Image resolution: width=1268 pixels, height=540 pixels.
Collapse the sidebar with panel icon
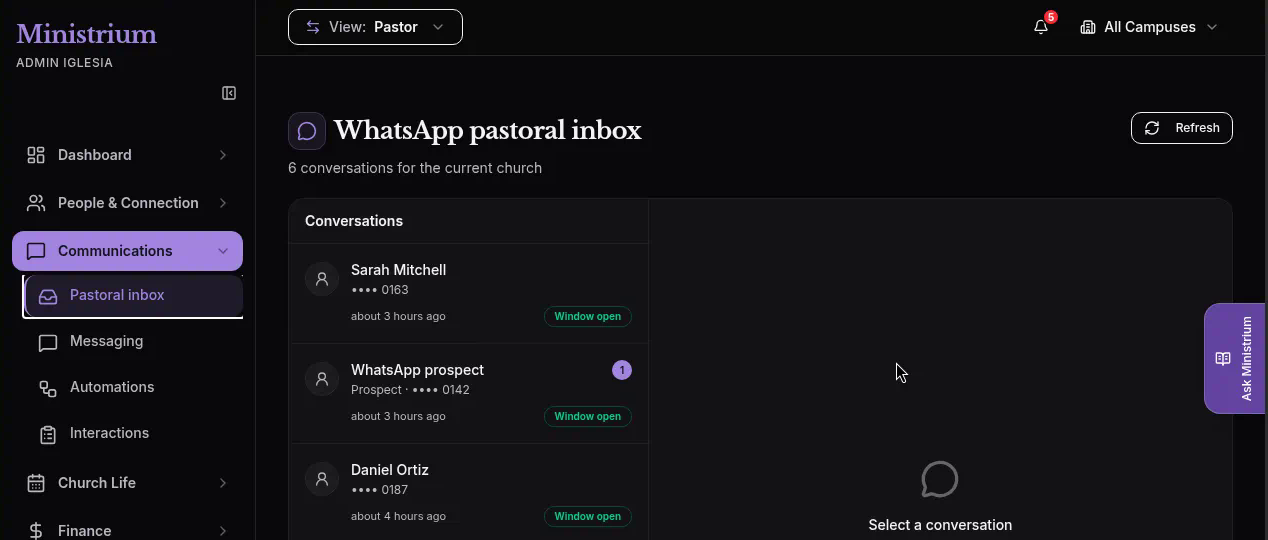tap(229, 93)
